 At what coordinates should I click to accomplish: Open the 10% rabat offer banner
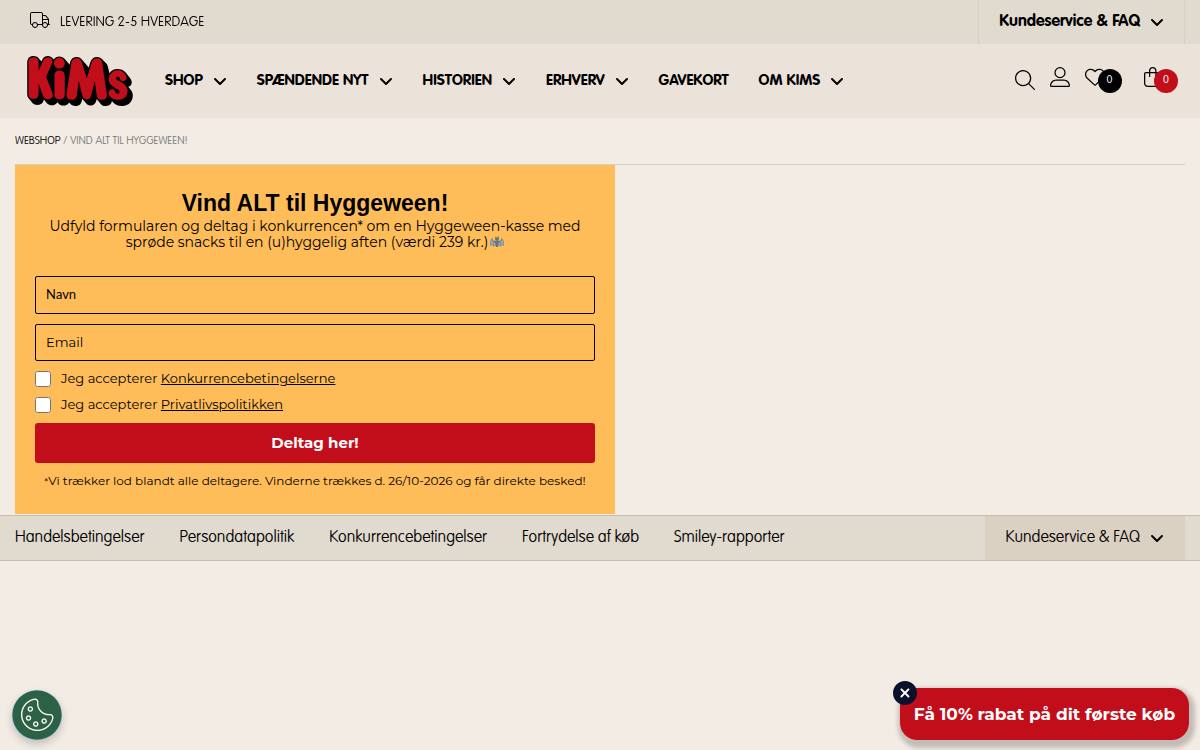click(1044, 714)
